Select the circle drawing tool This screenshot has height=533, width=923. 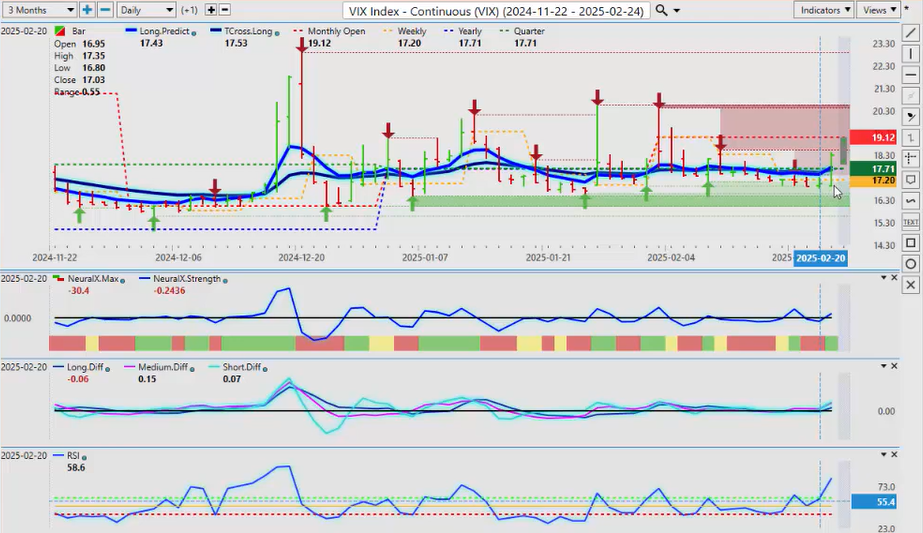911,264
